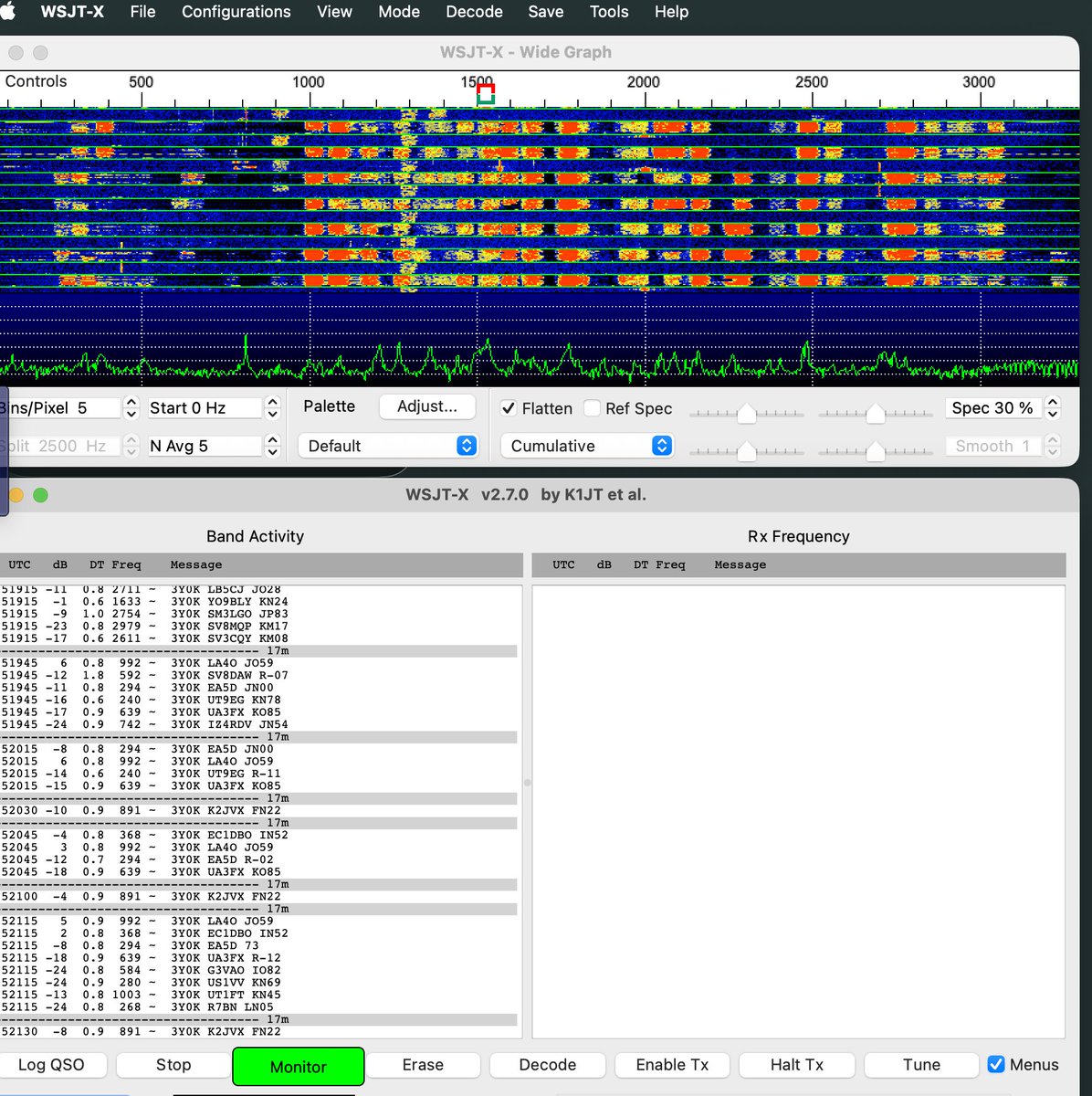Click the Halt Tx button

(x=796, y=1065)
